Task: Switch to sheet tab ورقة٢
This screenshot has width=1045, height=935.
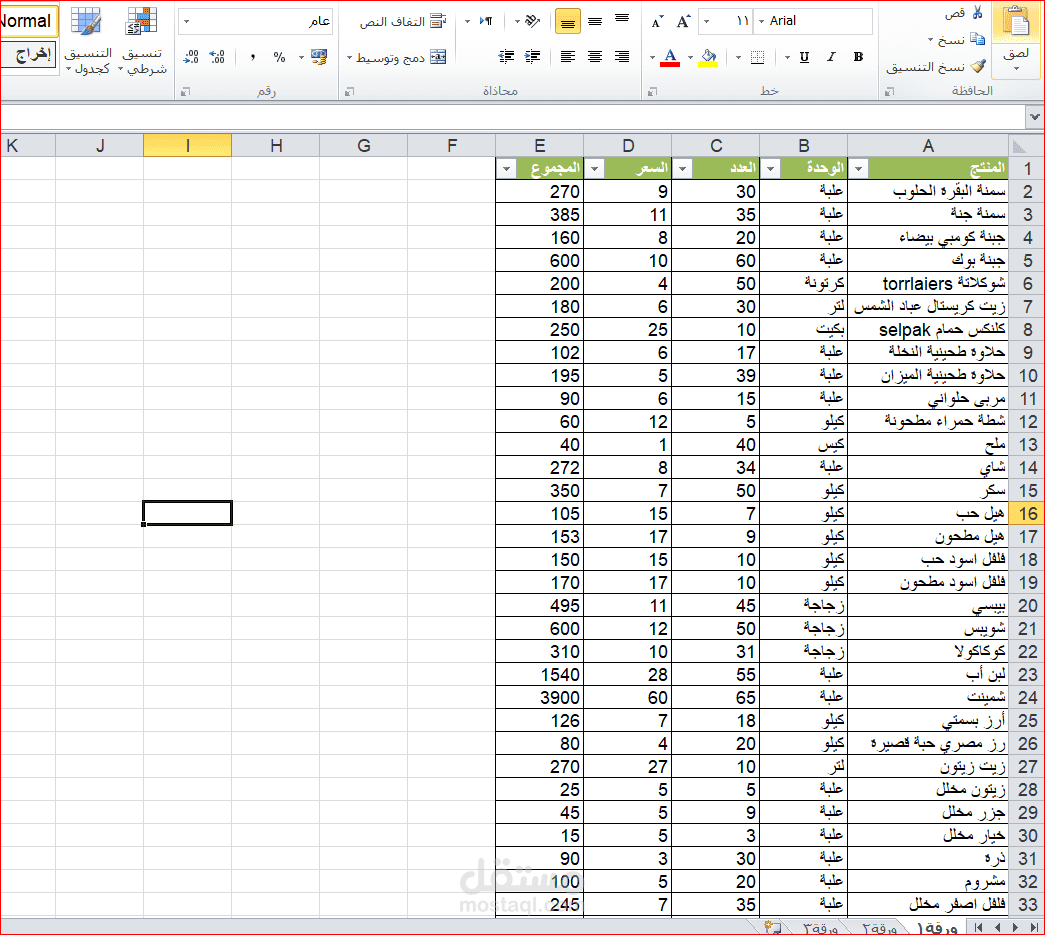Action: pos(879,927)
